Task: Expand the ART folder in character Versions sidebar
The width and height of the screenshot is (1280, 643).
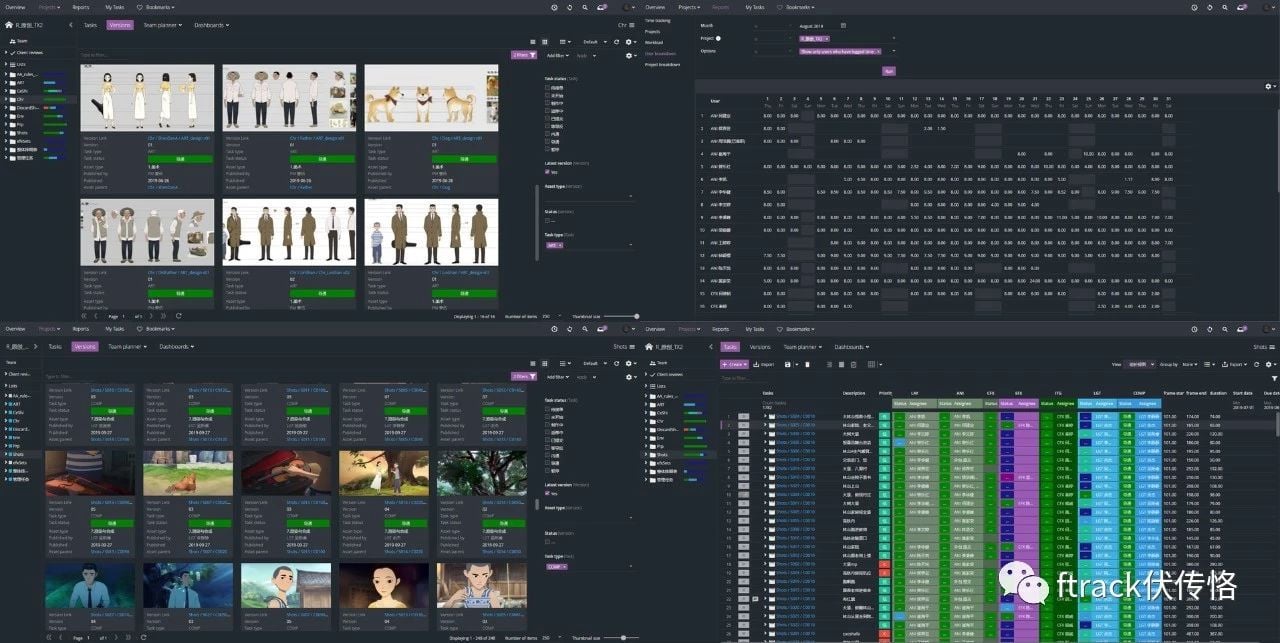Action: [x=8, y=82]
